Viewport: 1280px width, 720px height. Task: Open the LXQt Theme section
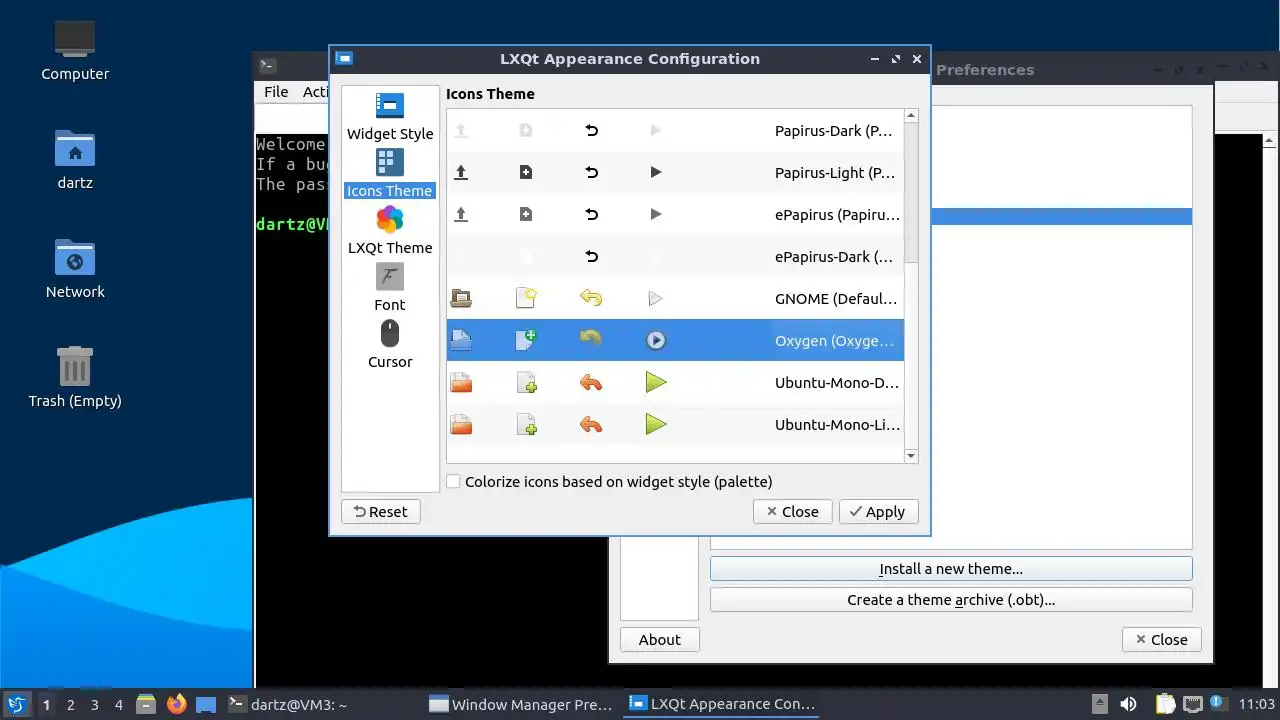[x=390, y=231]
